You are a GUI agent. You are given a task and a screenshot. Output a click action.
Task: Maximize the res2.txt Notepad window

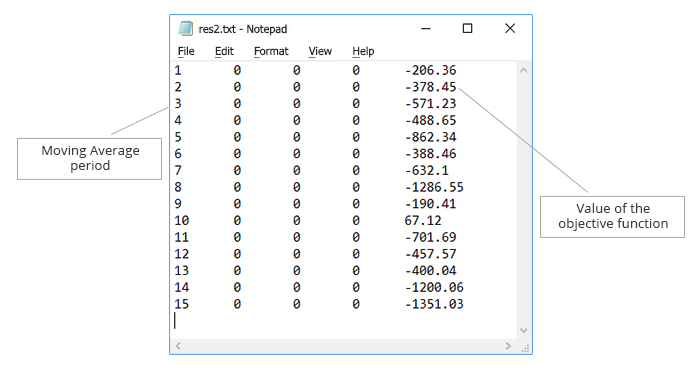[x=467, y=29]
